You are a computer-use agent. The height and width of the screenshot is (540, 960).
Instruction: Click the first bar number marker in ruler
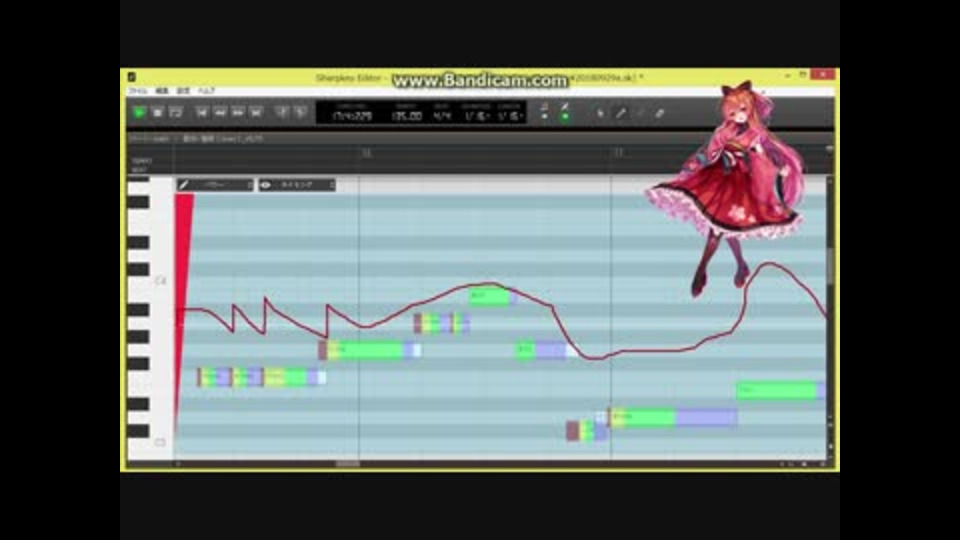pyautogui.click(x=367, y=152)
